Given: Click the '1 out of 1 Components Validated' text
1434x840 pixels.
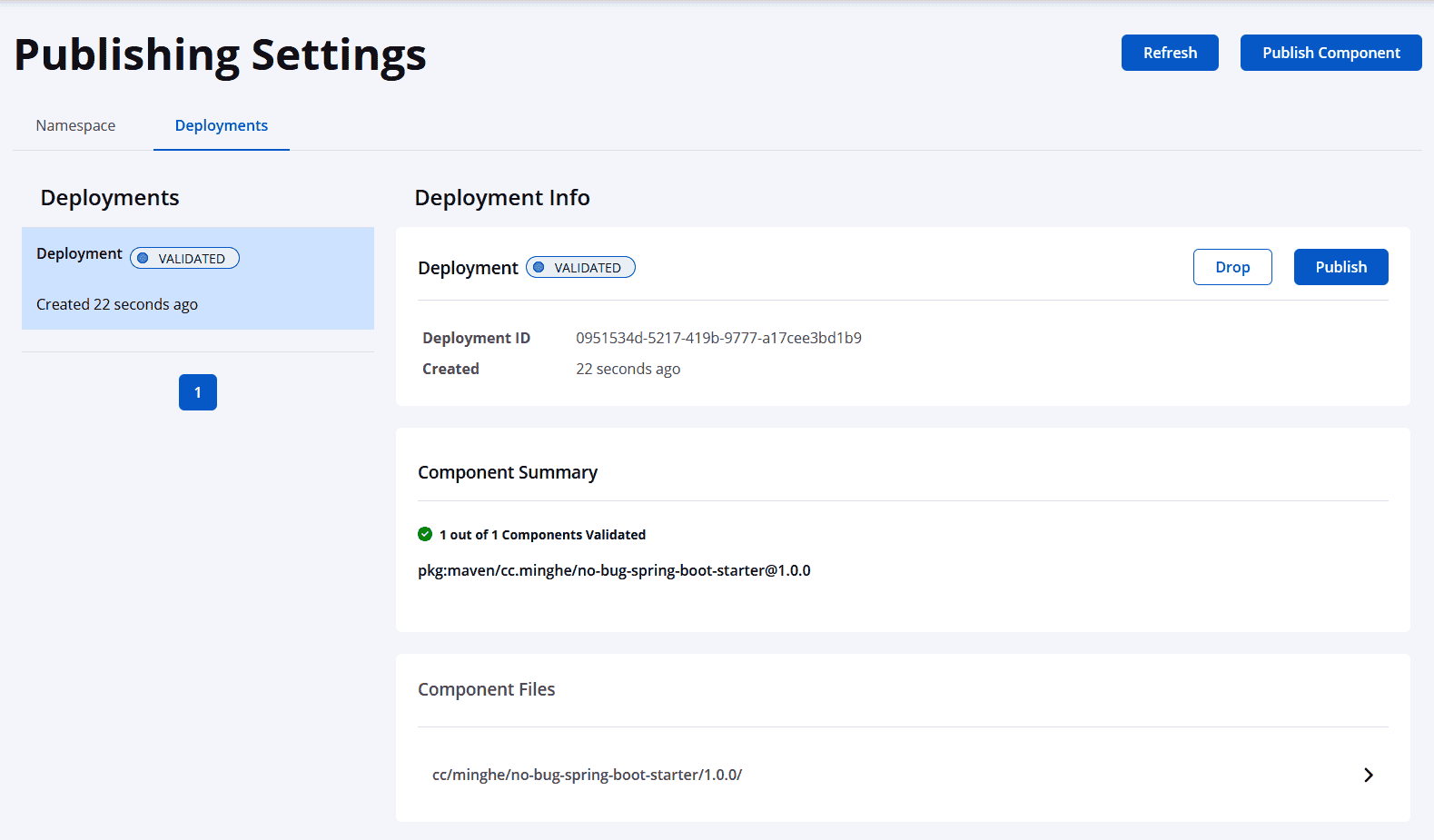Looking at the screenshot, I should pyautogui.click(x=542, y=535).
